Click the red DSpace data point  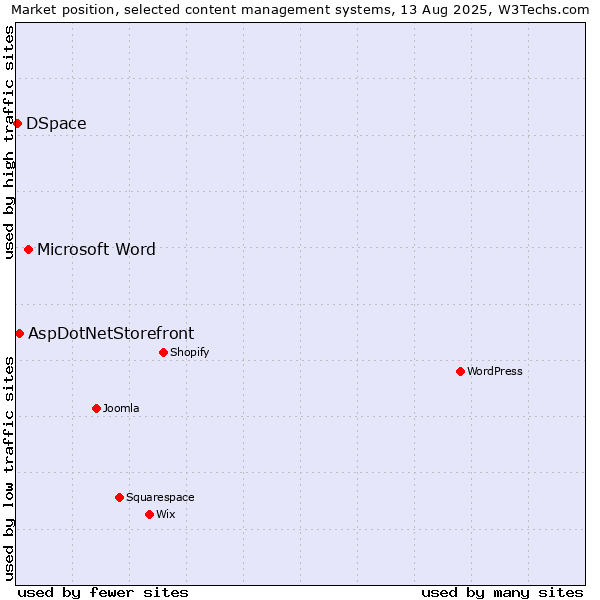click(17, 123)
